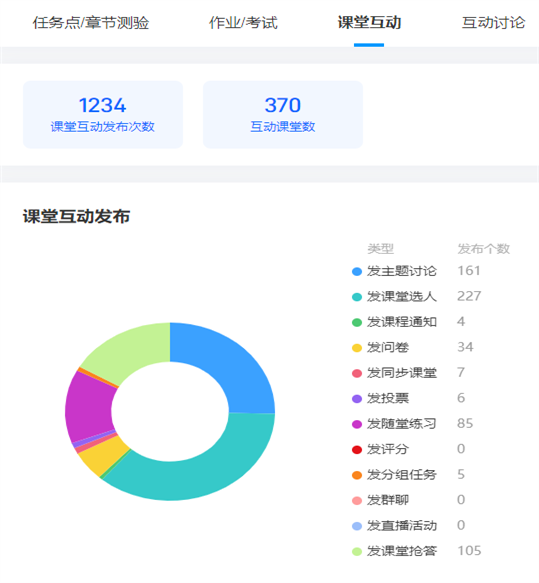Open the 作业/考试 tab
539x583 pixels.
pos(243,23)
